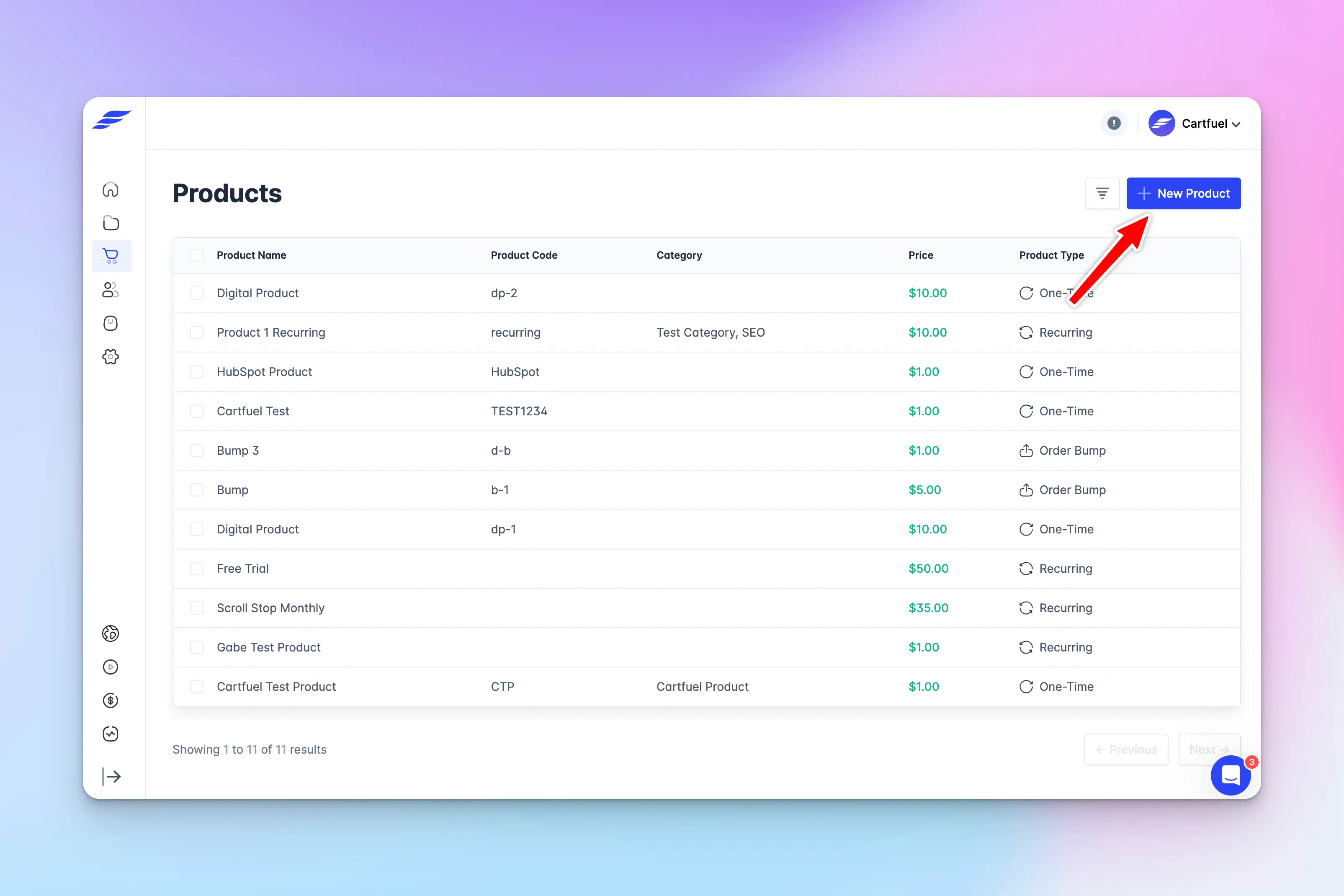The width and height of the screenshot is (1344, 896).
Task: Expand the sidebar with the arrow icon
Action: point(111,776)
